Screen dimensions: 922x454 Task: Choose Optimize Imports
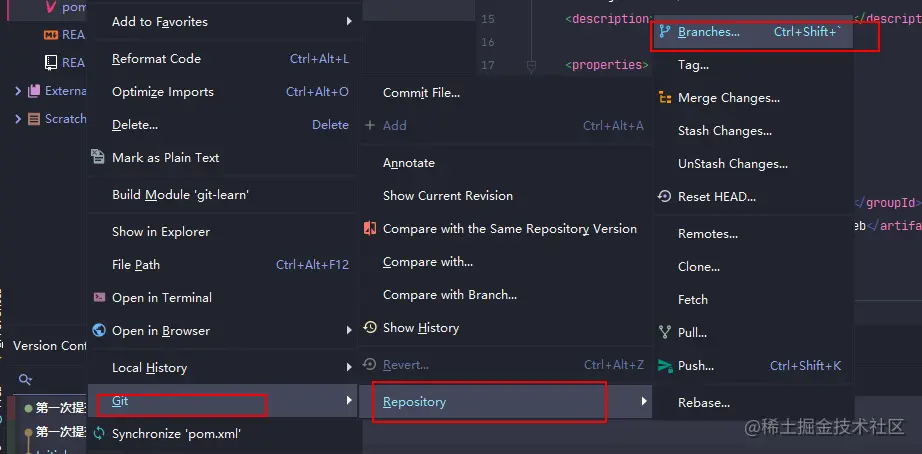pos(222,92)
